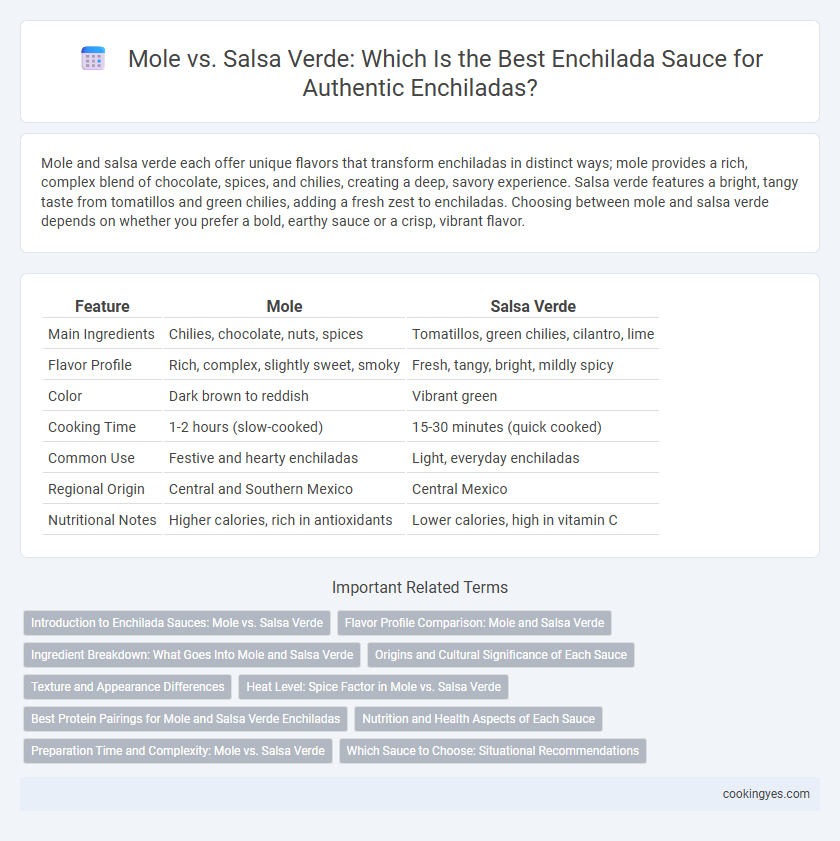Image resolution: width=840 pixels, height=841 pixels.
Task: Open Flavor Profile Comparison tag
Action: [x=474, y=623]
